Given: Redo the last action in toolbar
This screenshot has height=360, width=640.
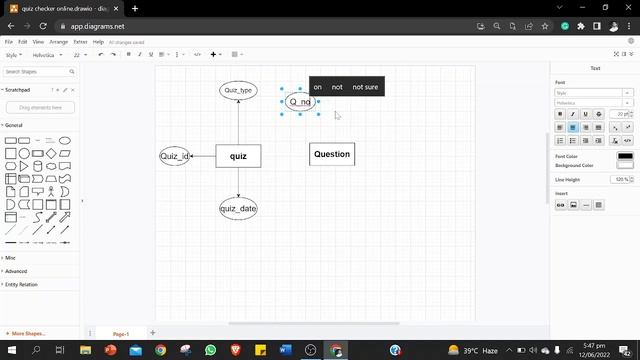Looking at the screenshot, I should 113,55.
